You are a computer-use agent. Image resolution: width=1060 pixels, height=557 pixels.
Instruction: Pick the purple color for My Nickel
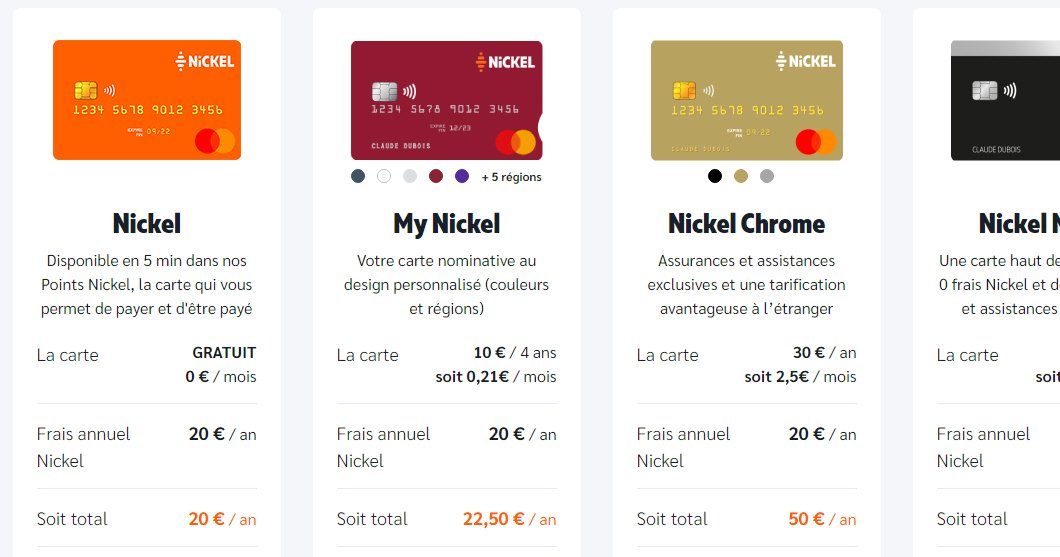(x=462, y=176)
